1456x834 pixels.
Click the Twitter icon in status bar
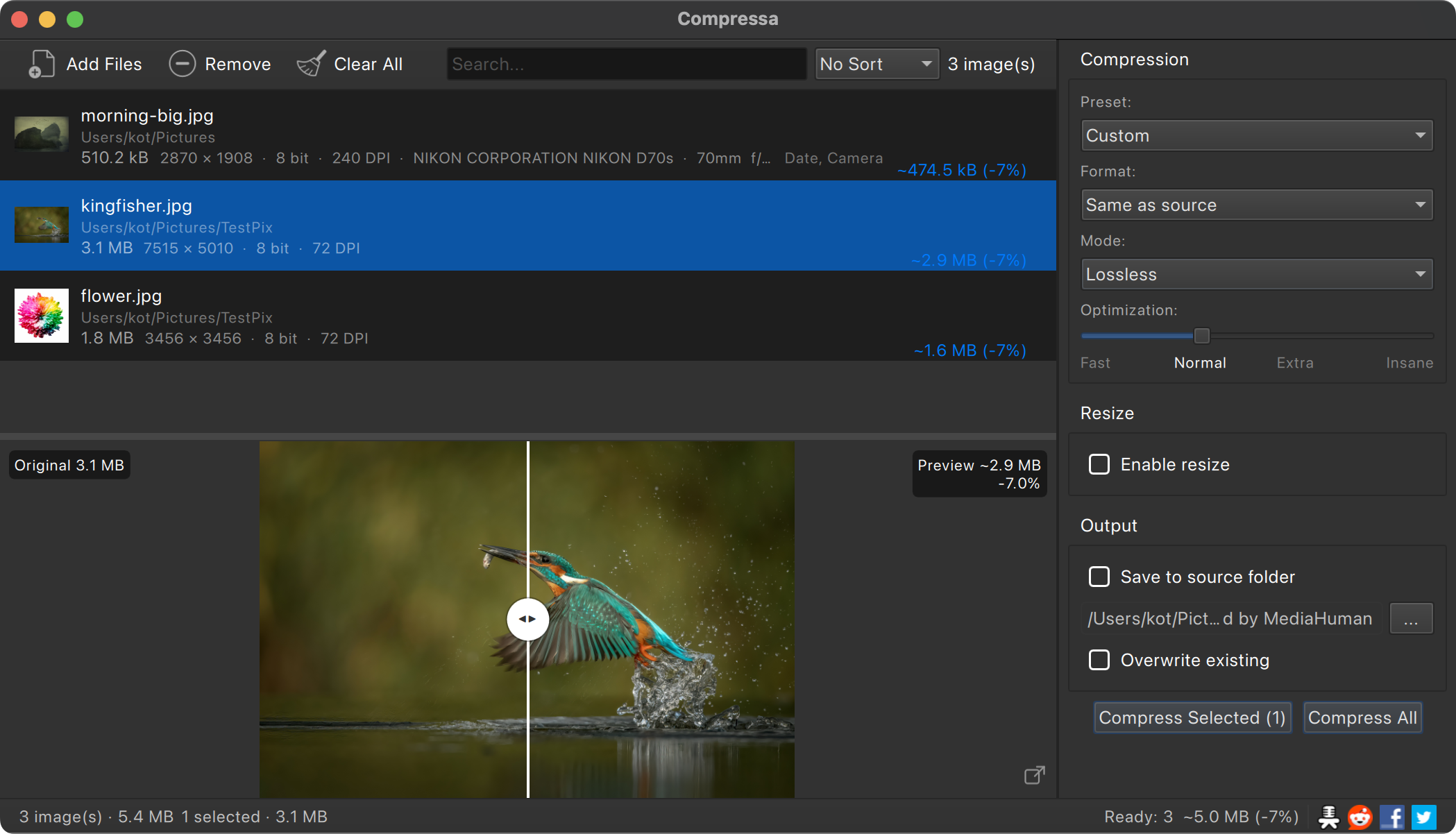coord(1424,817)
